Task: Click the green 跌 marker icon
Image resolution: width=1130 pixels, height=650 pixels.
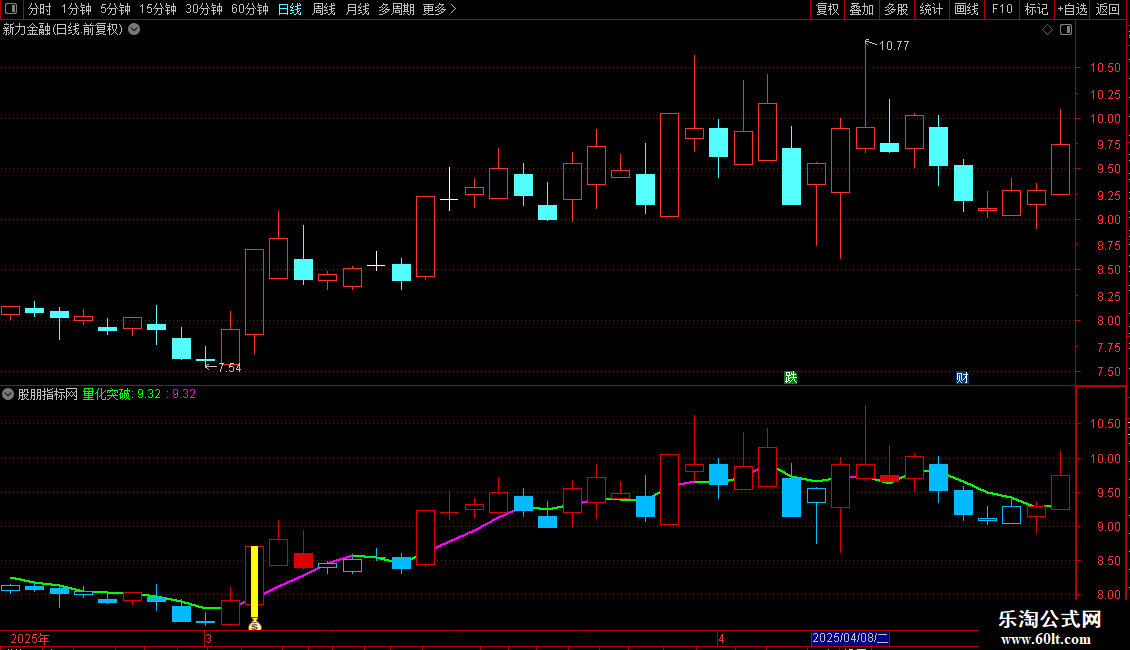Action: point(791,378)
